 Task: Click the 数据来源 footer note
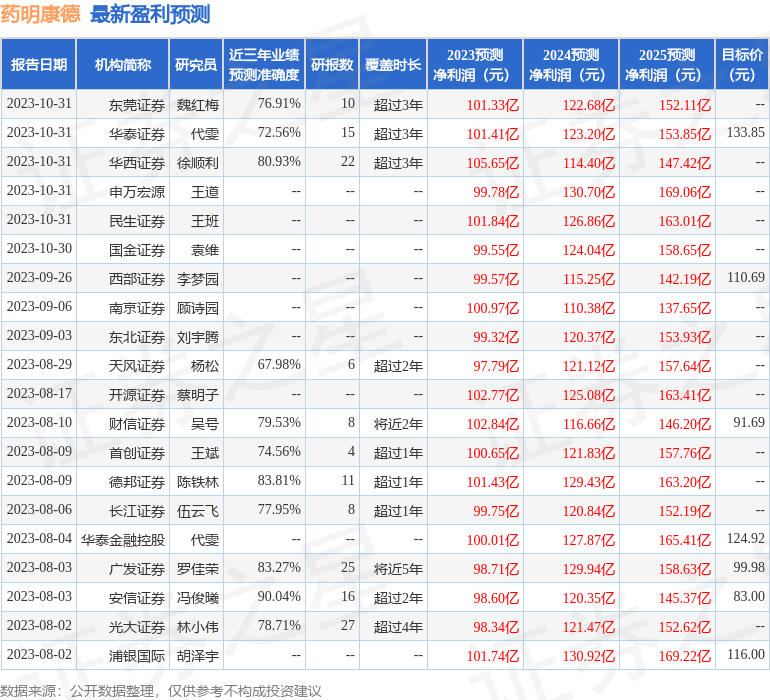click(x=161, y=691)
